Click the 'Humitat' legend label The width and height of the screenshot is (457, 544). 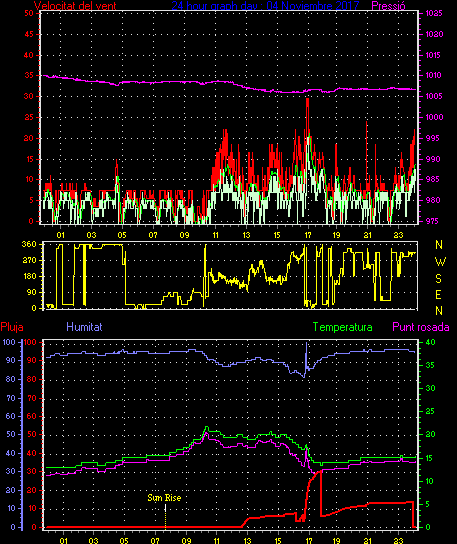[84, 327]
